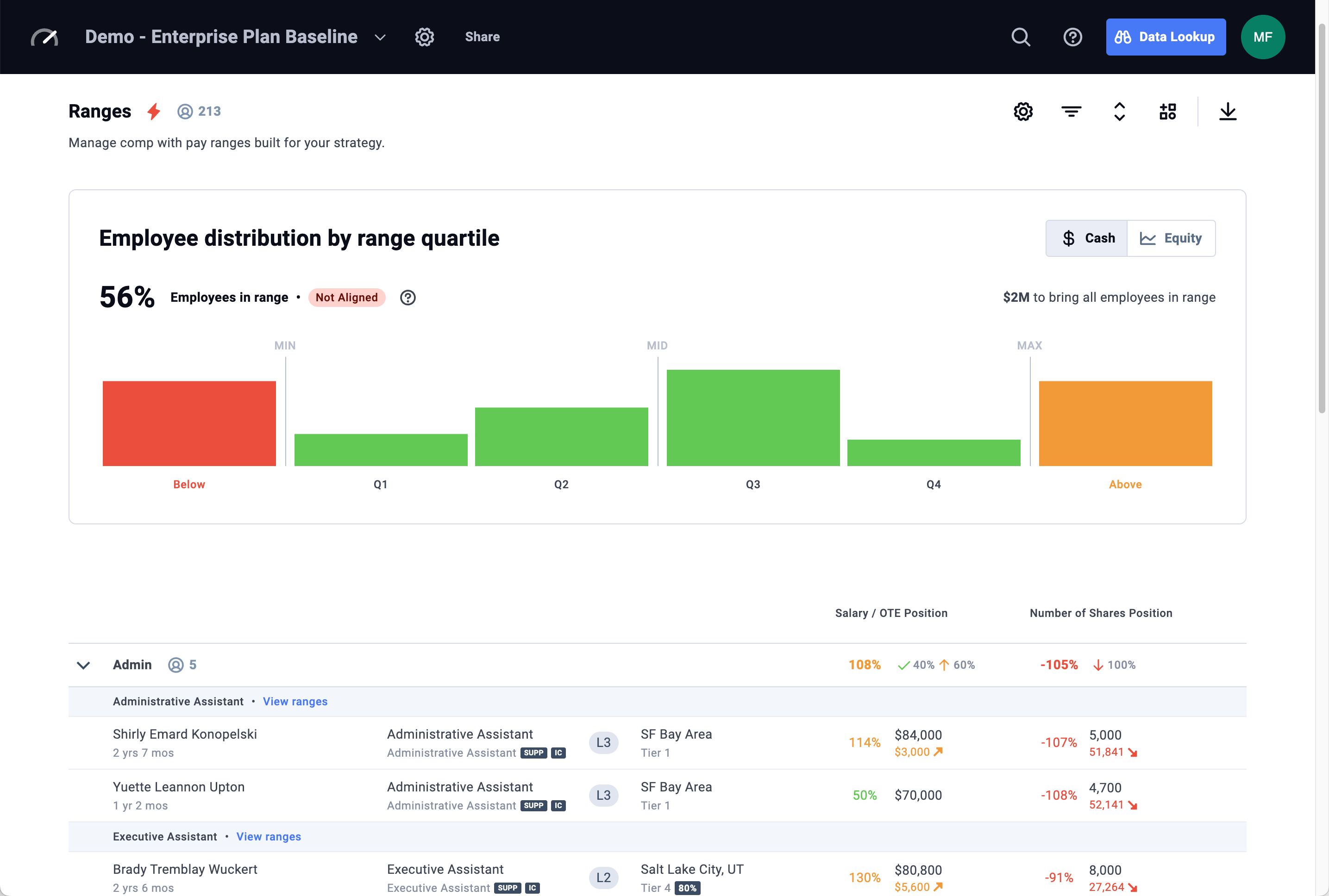
Task: Open the filter icon above the chart
Action: [1071, 111]
